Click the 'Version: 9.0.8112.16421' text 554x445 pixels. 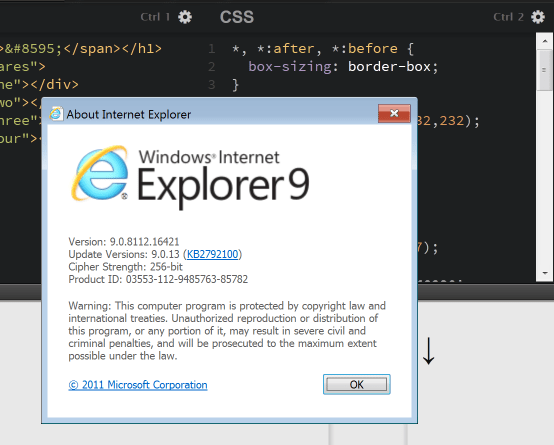[x=124, y=242]
